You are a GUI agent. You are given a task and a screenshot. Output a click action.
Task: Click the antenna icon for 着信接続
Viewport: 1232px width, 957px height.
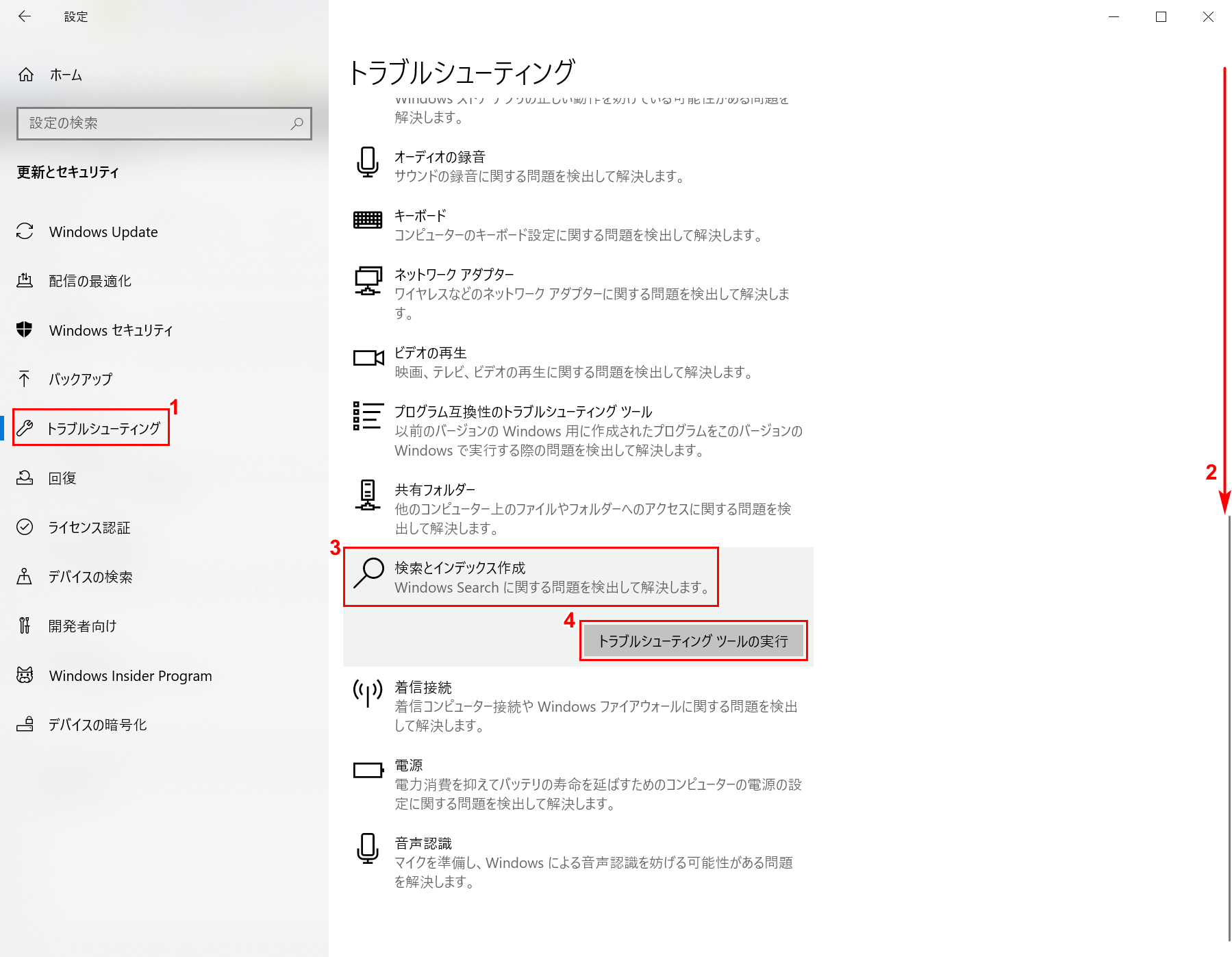[368, 693]
